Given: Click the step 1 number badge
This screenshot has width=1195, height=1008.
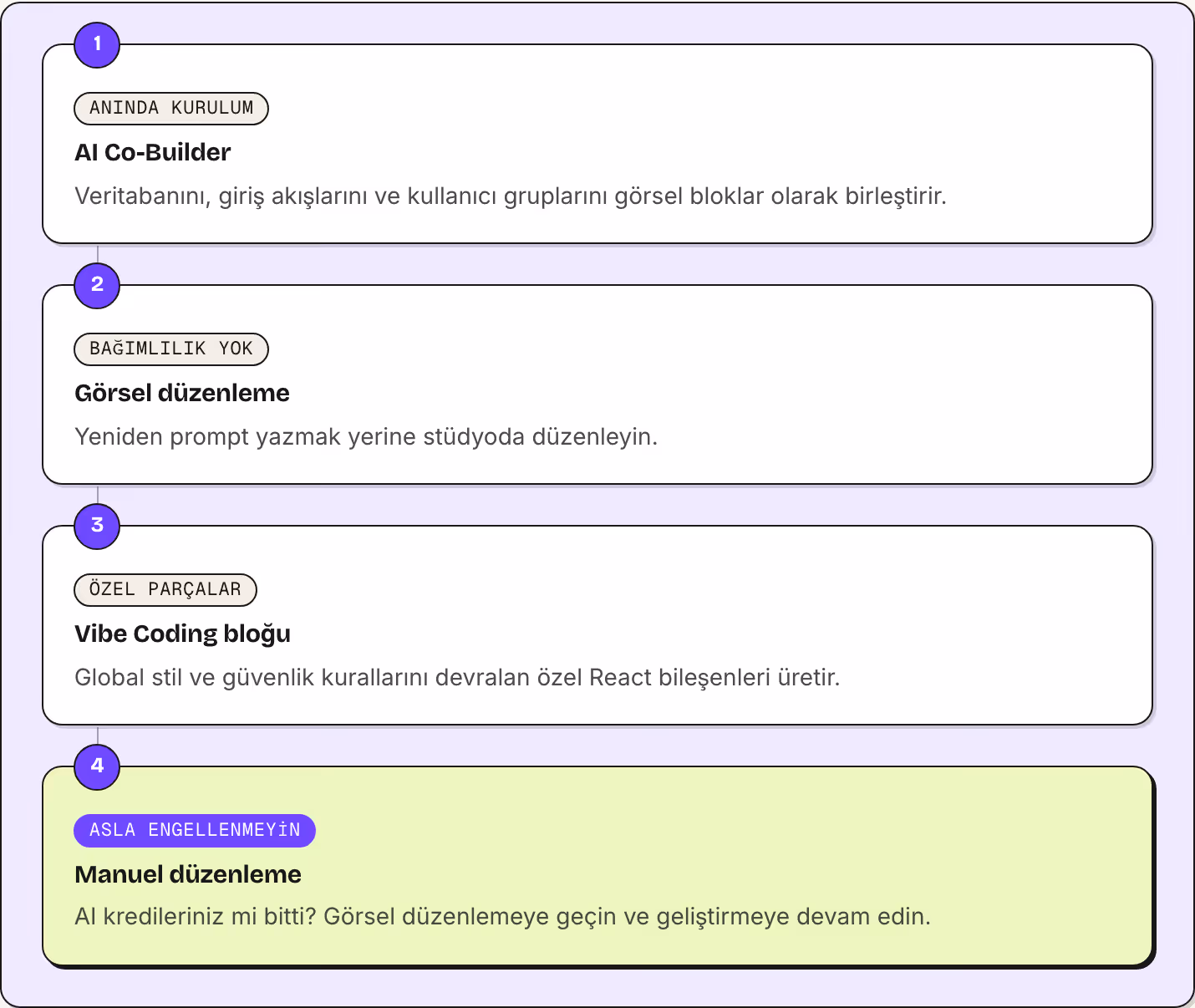Looking at the screenshot, I should (x=97, y=44).
